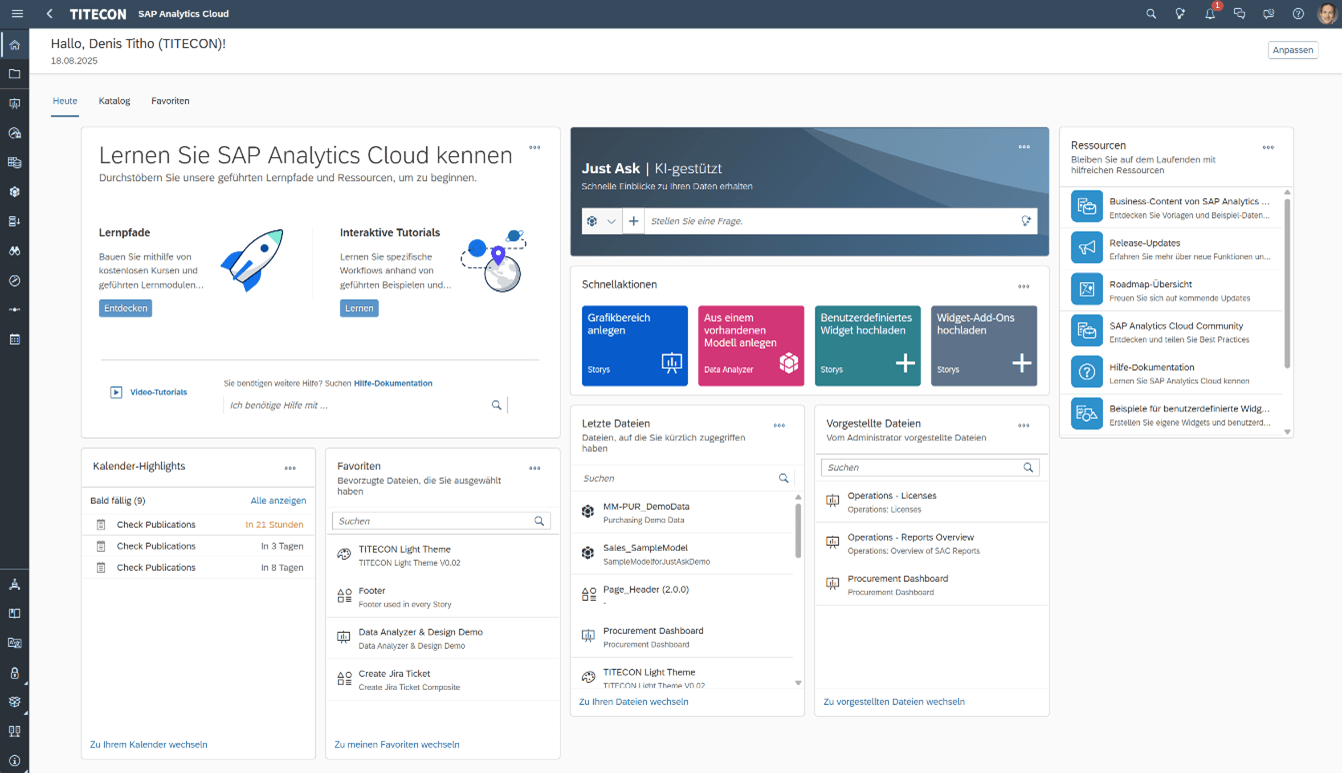Screen dimensions: 1342x773
Task: Click lightbulb icon inside Just Ask question field
Action: click(1026, 221)
